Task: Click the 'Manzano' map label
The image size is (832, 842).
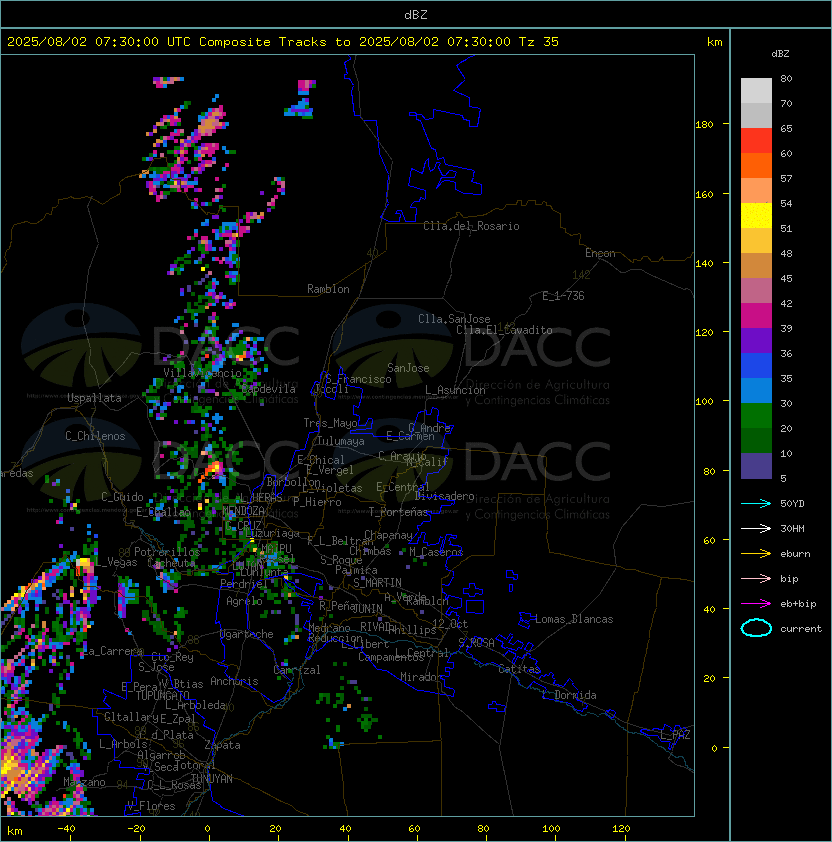Action: (x=84, y=782)
